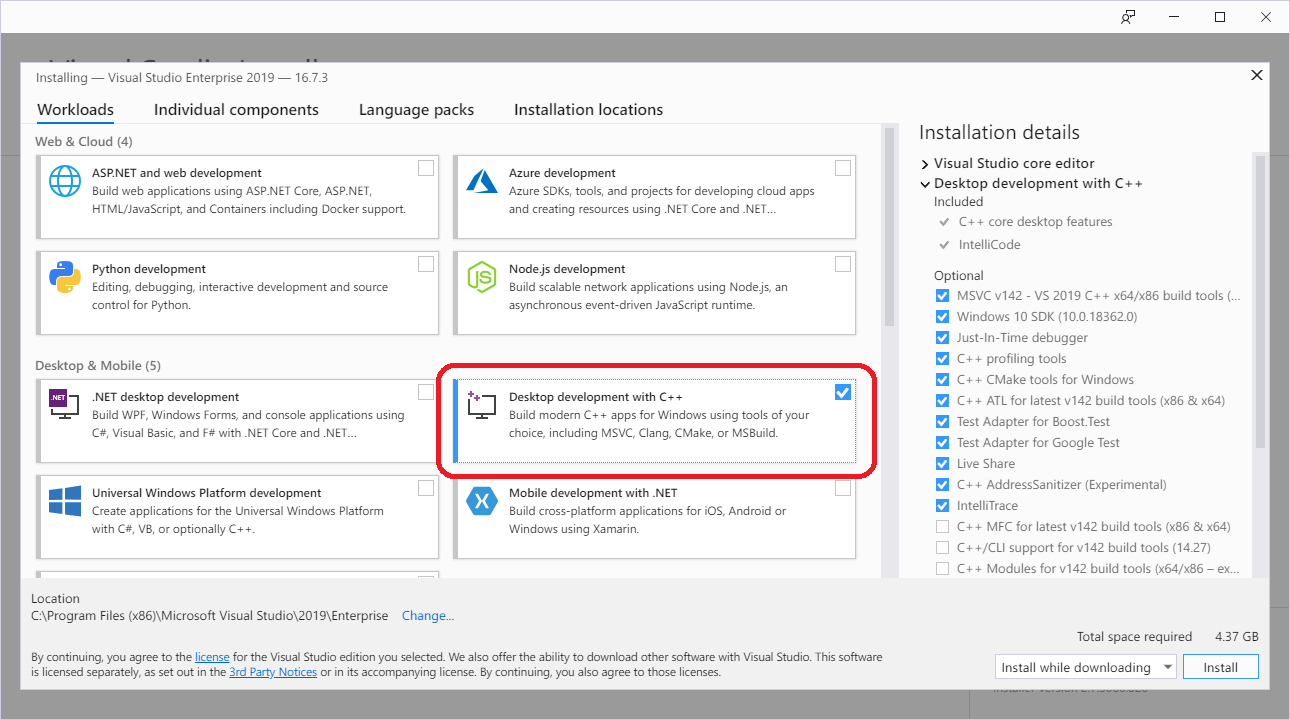The width and height of the screenshot is (1290, 720).
Task: Click the Install button
Action: tap(1220, 667)
